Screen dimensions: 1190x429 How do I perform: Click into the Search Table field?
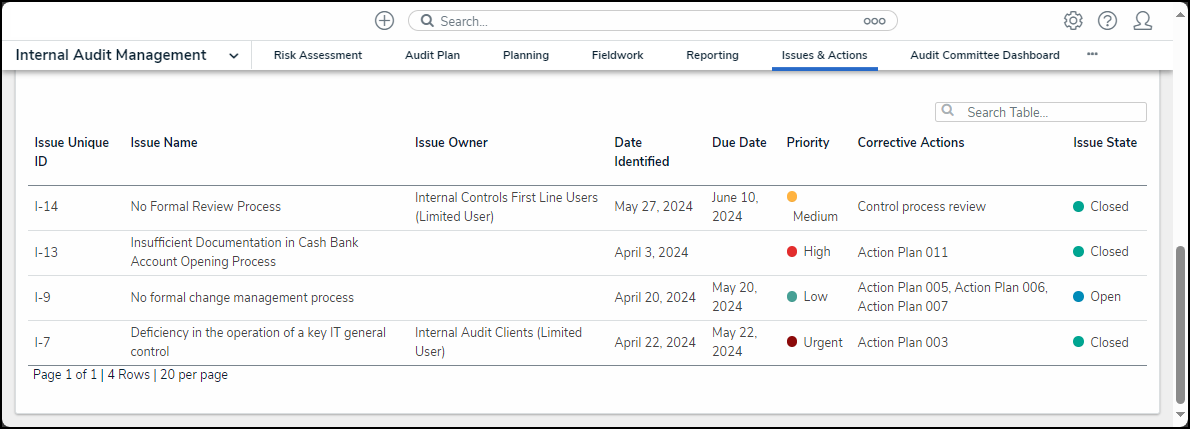[1050, 112]
